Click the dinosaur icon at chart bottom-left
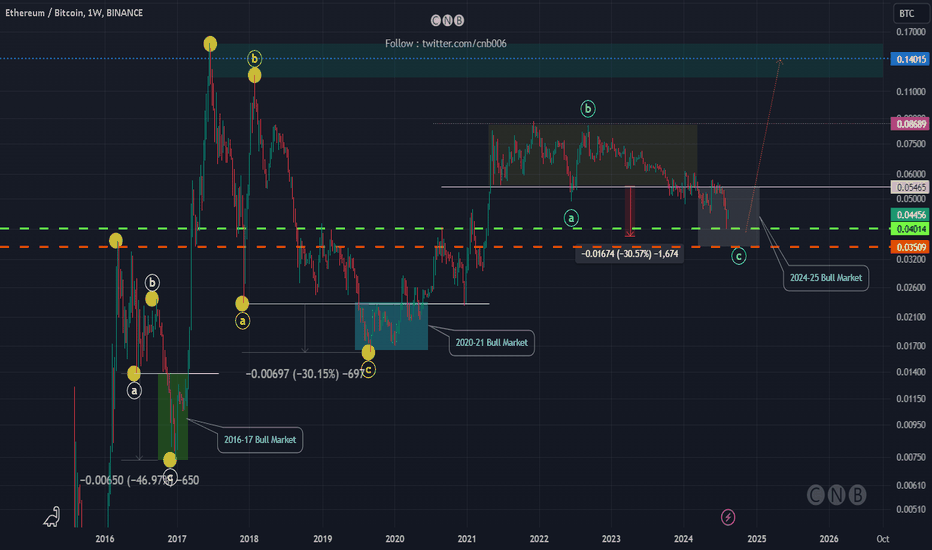The width and height of the screenshot is (932, 550). tap(52, 517)
